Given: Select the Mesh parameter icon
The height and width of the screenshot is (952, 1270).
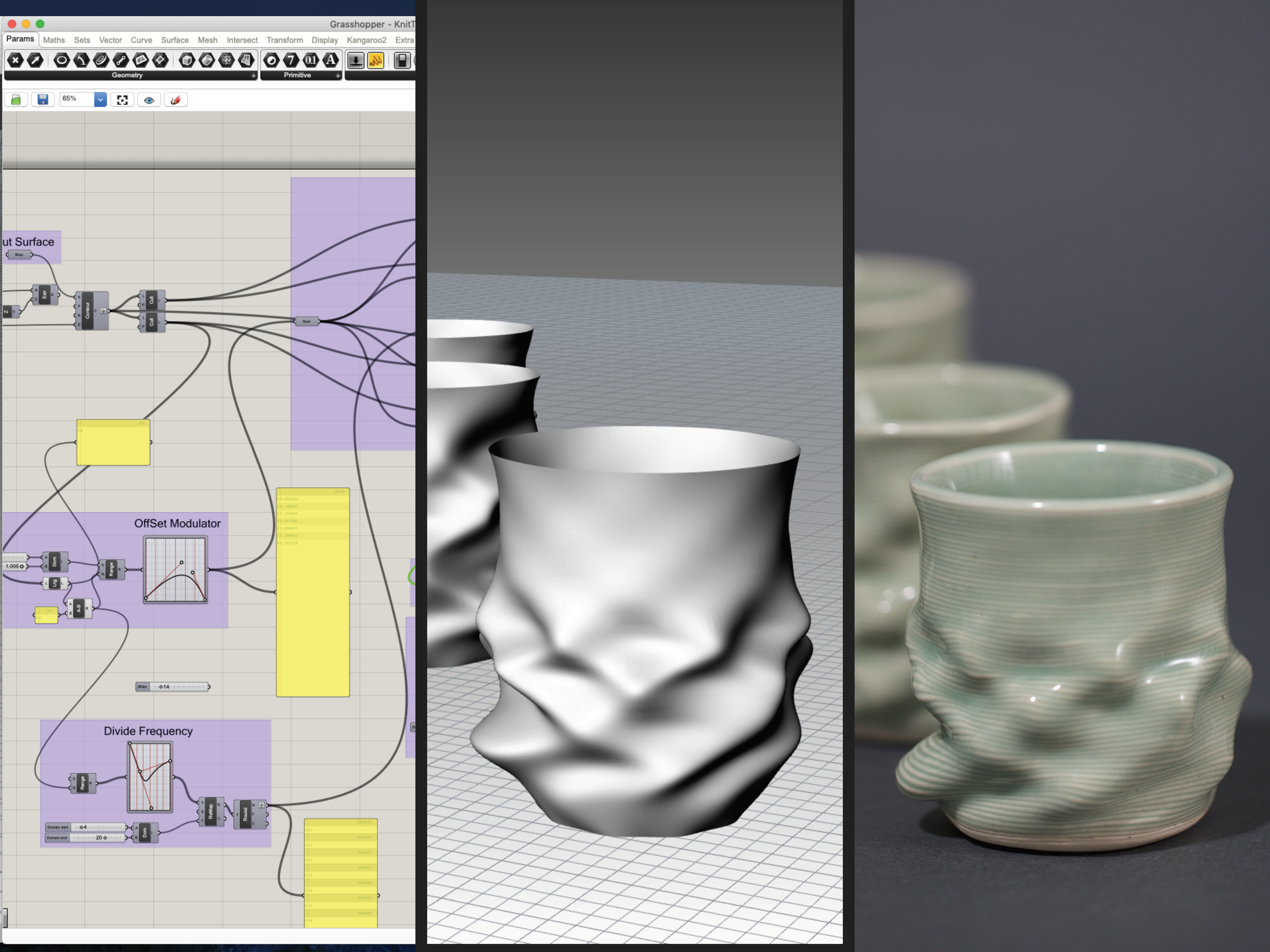Looking at the screenshot, I should (227, 60).
